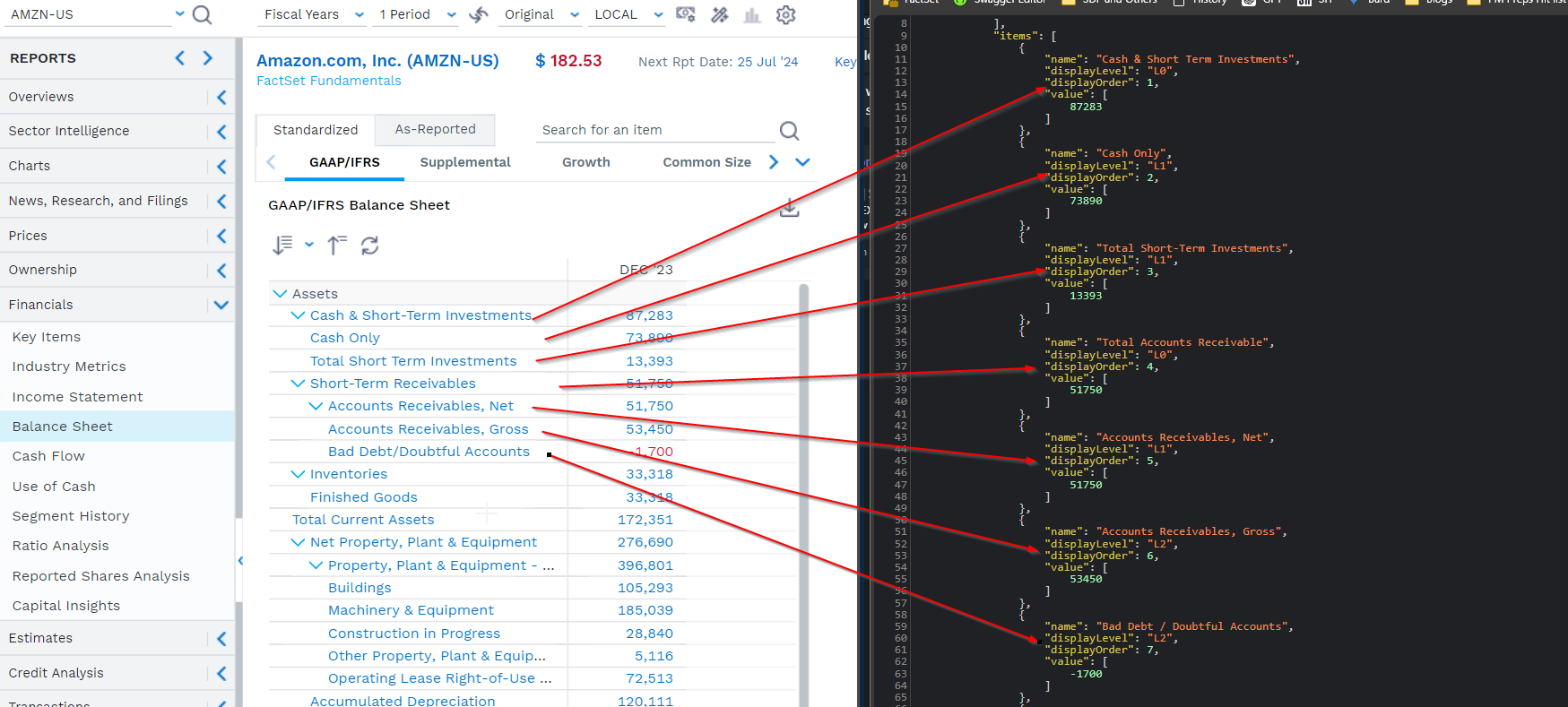Collapse the Assets row
The width and height of the screenshot is (1568, 707).
pos(280,294)
